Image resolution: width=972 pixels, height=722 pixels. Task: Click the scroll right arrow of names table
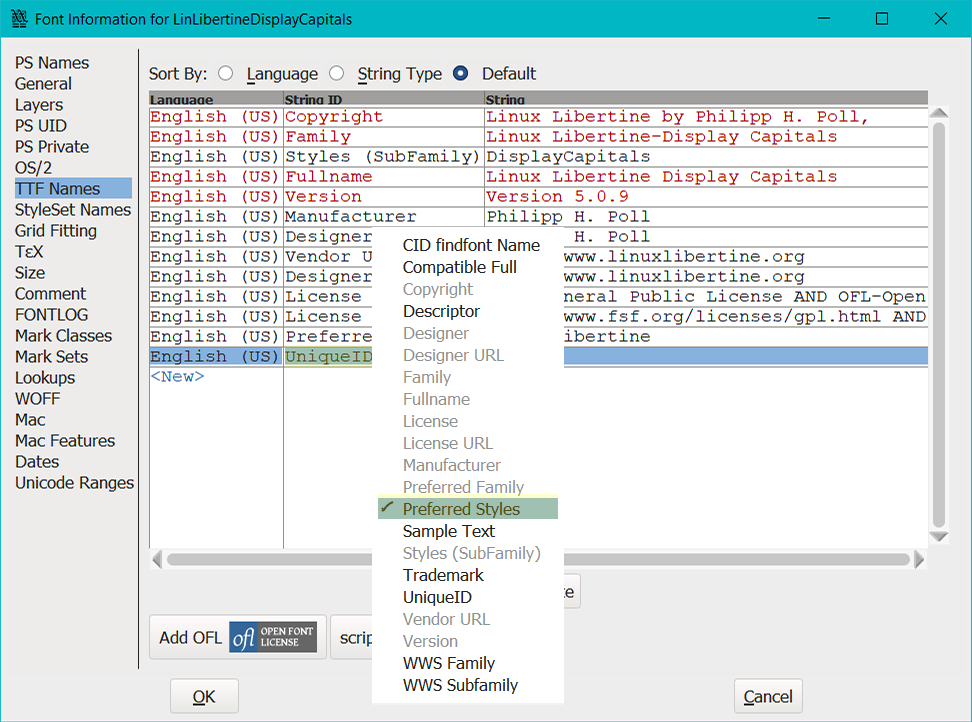(x=919, y=560)
